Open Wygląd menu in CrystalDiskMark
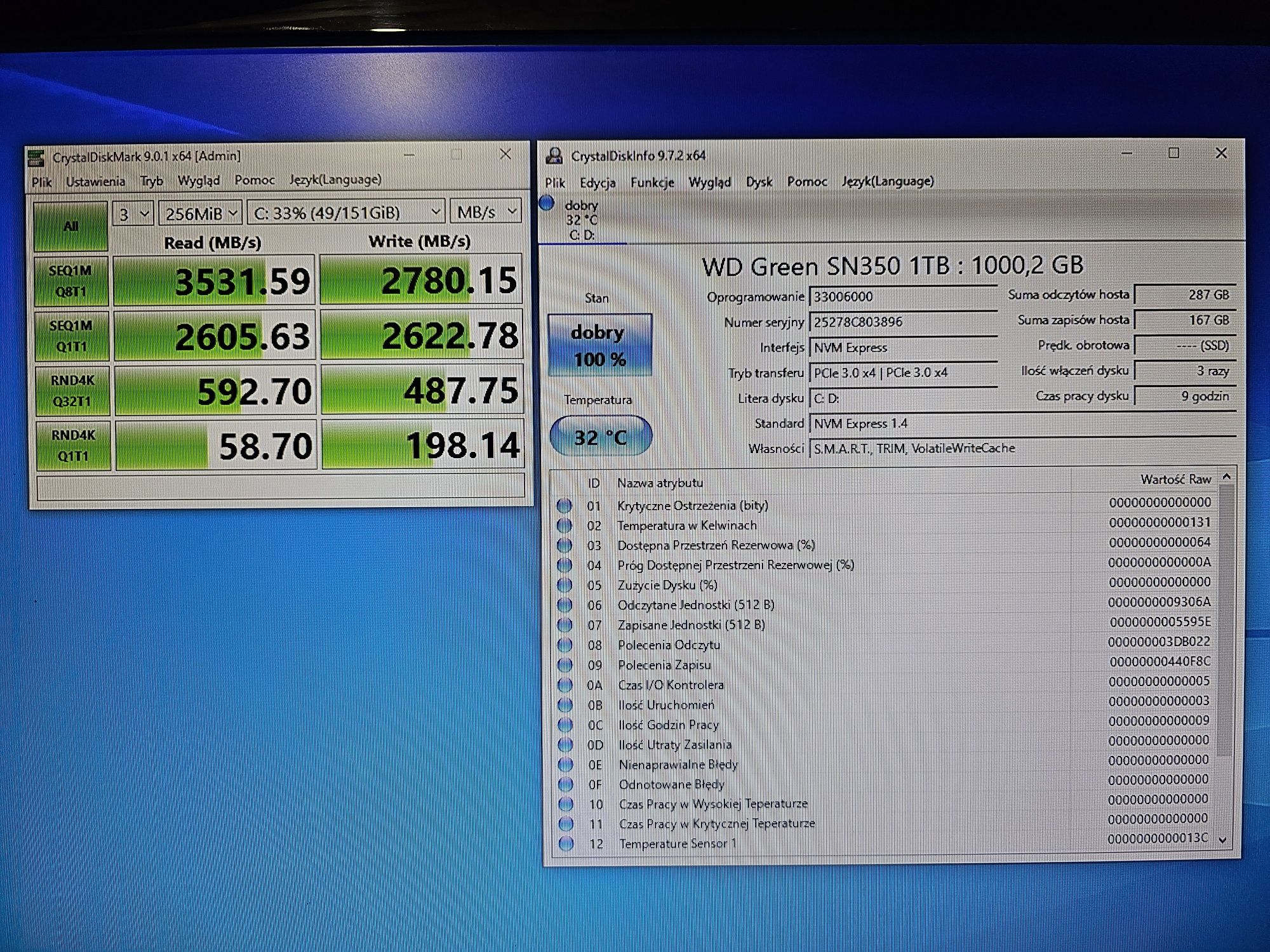 198,181
